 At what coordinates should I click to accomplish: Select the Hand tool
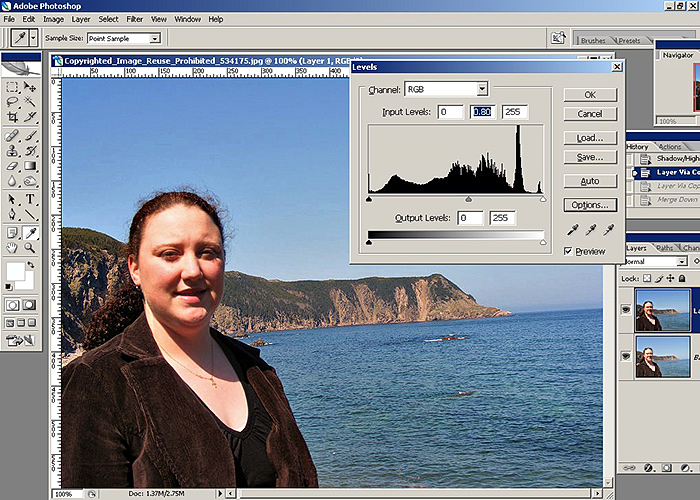[12, 248]
